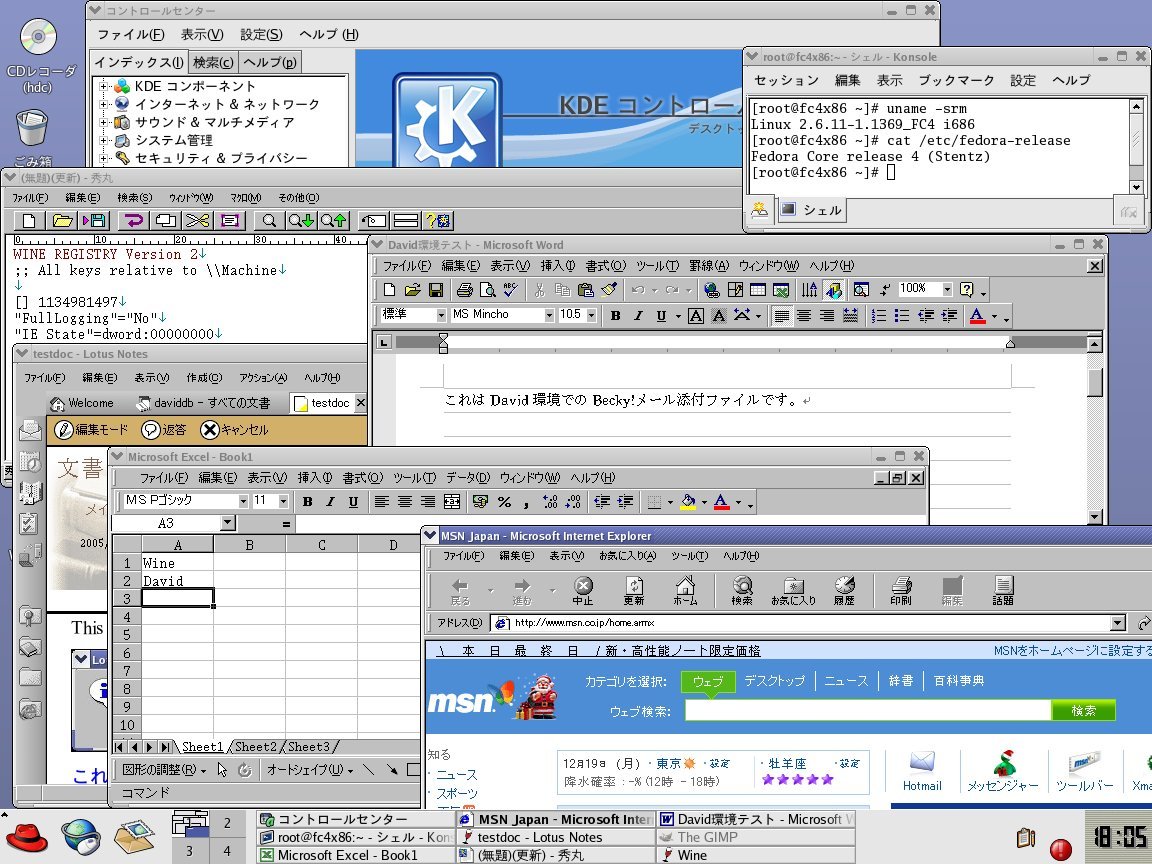
Task: Click Open folder icon in Word toolbar
Action: pyautogui.click(x=413, y=289)
